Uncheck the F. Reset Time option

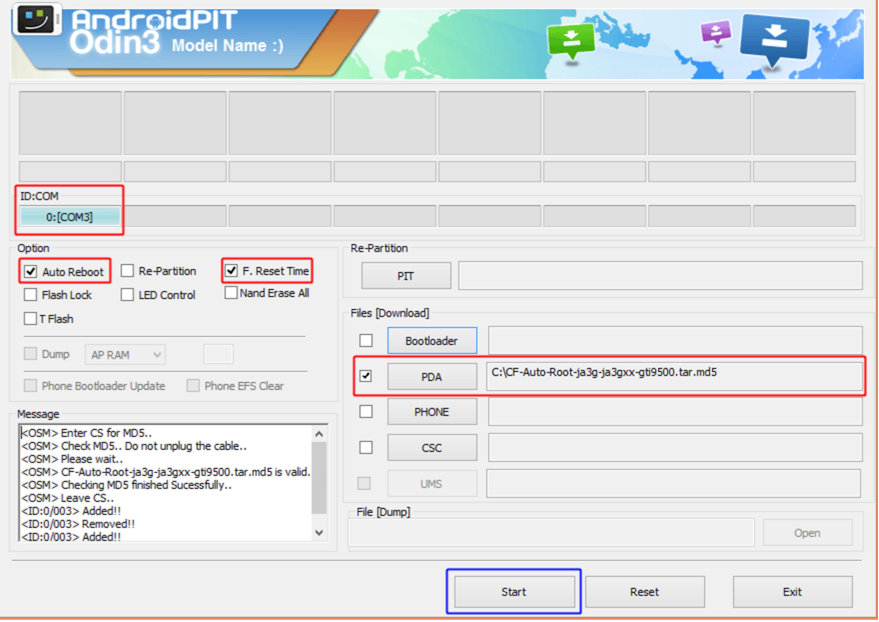(x=231, y=271)
